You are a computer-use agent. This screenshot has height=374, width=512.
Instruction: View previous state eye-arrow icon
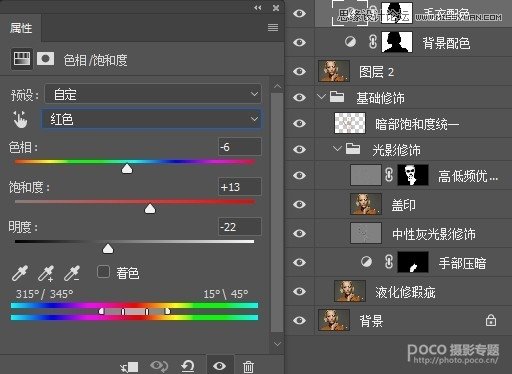[159, 366]
